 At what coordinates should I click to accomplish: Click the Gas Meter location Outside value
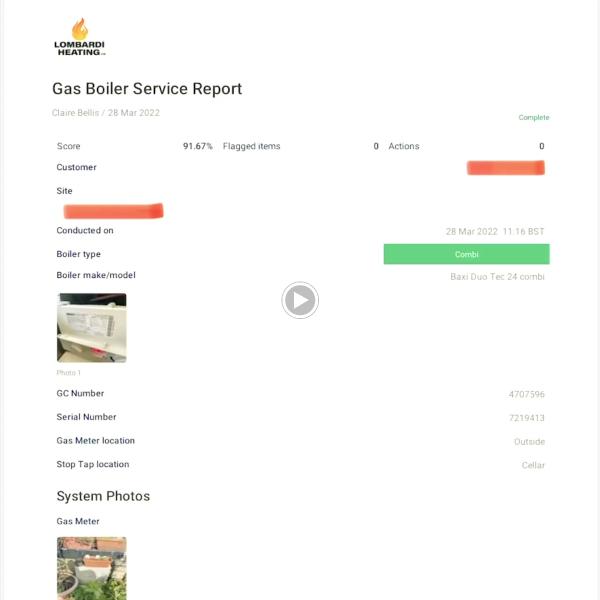529,441
